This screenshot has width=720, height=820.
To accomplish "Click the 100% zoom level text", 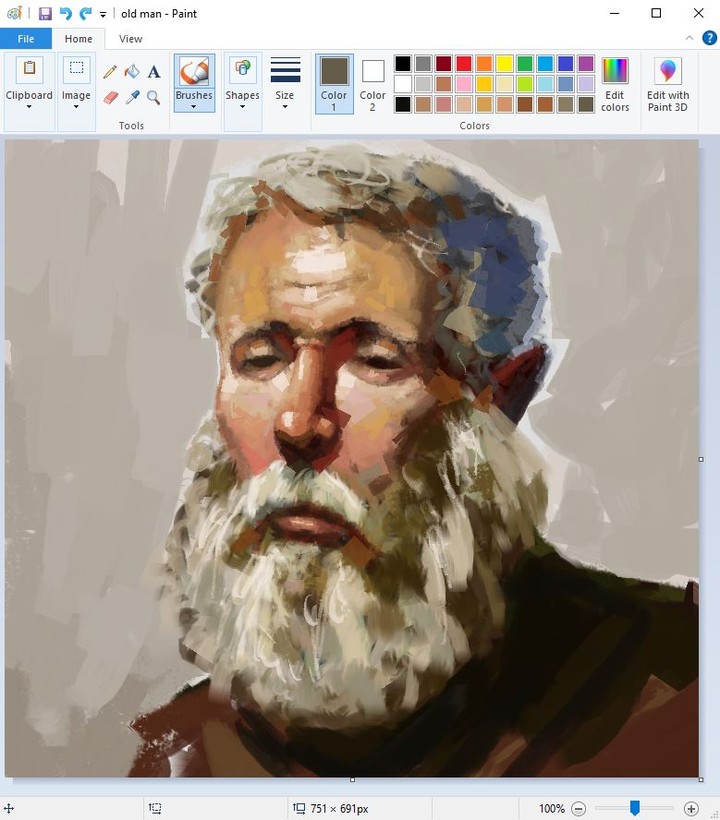I will [x=552, y=808].
